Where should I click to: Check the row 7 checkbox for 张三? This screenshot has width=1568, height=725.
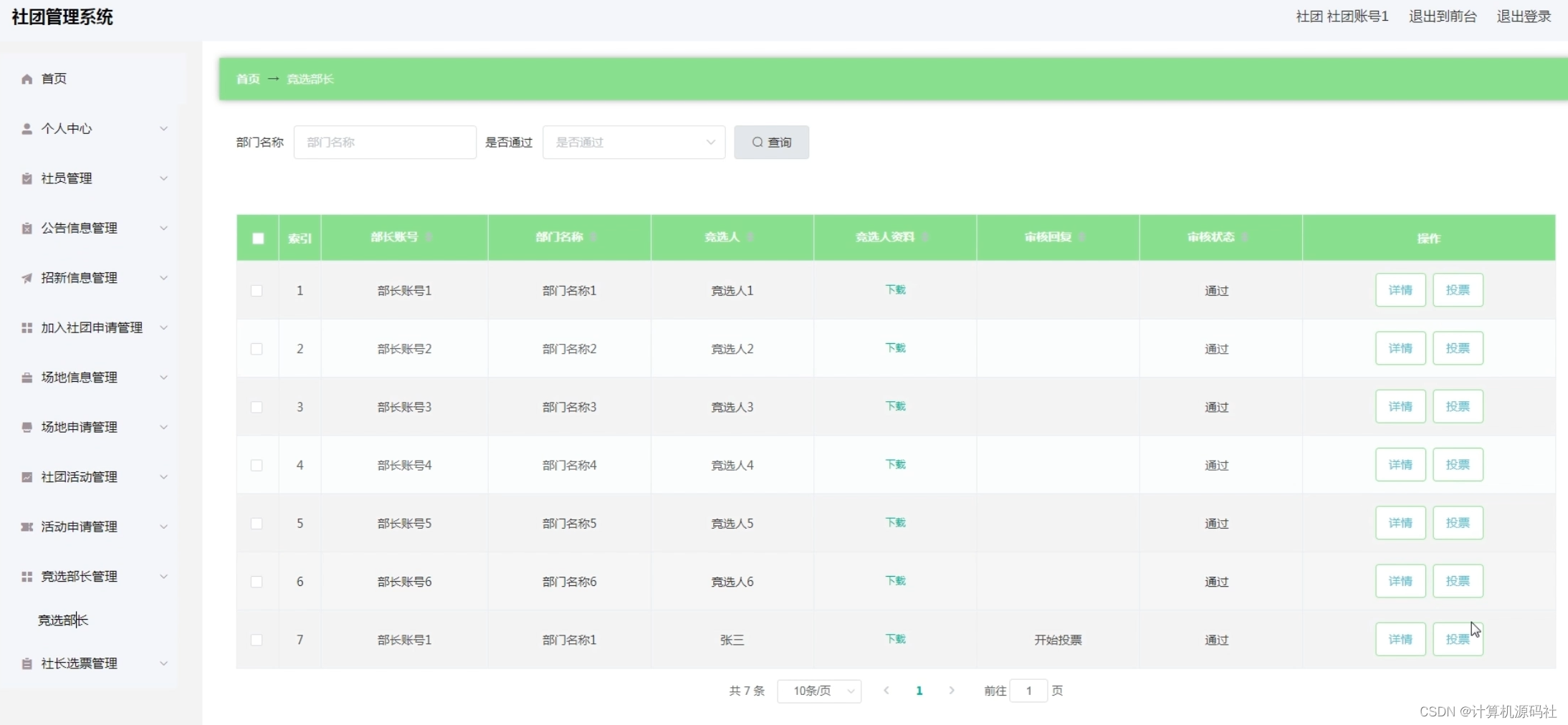coord(257,640)
